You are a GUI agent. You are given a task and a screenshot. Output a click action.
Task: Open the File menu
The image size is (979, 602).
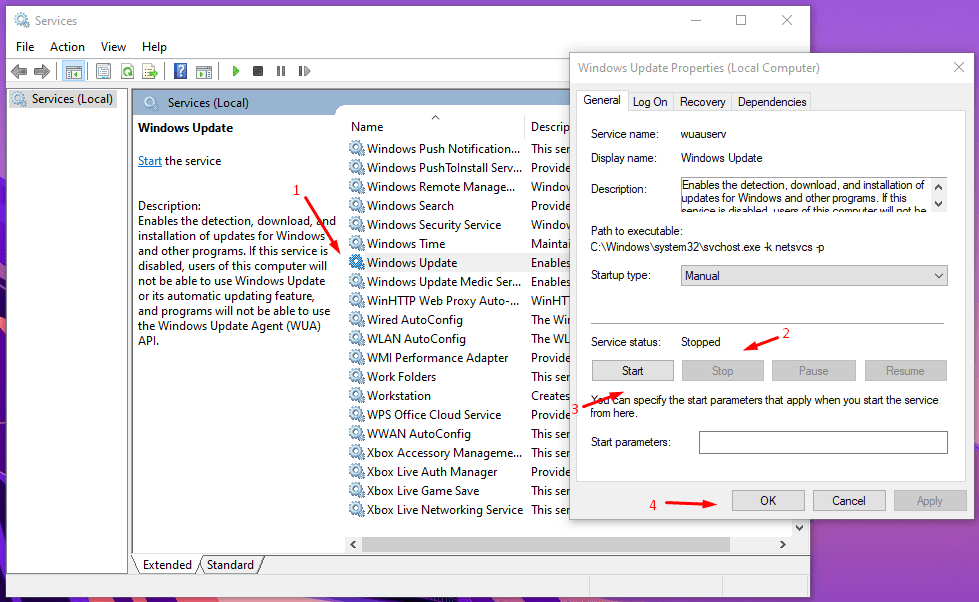25,47
